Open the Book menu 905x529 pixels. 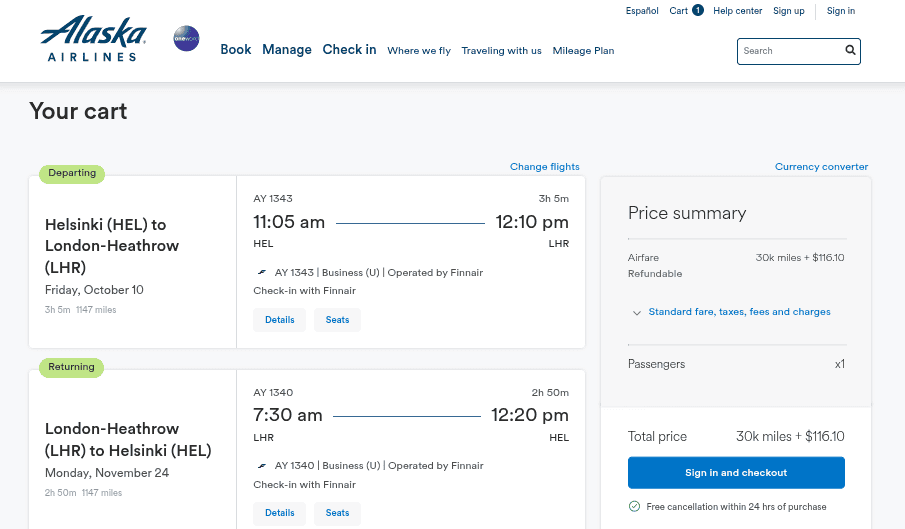[x=235, y=50]
